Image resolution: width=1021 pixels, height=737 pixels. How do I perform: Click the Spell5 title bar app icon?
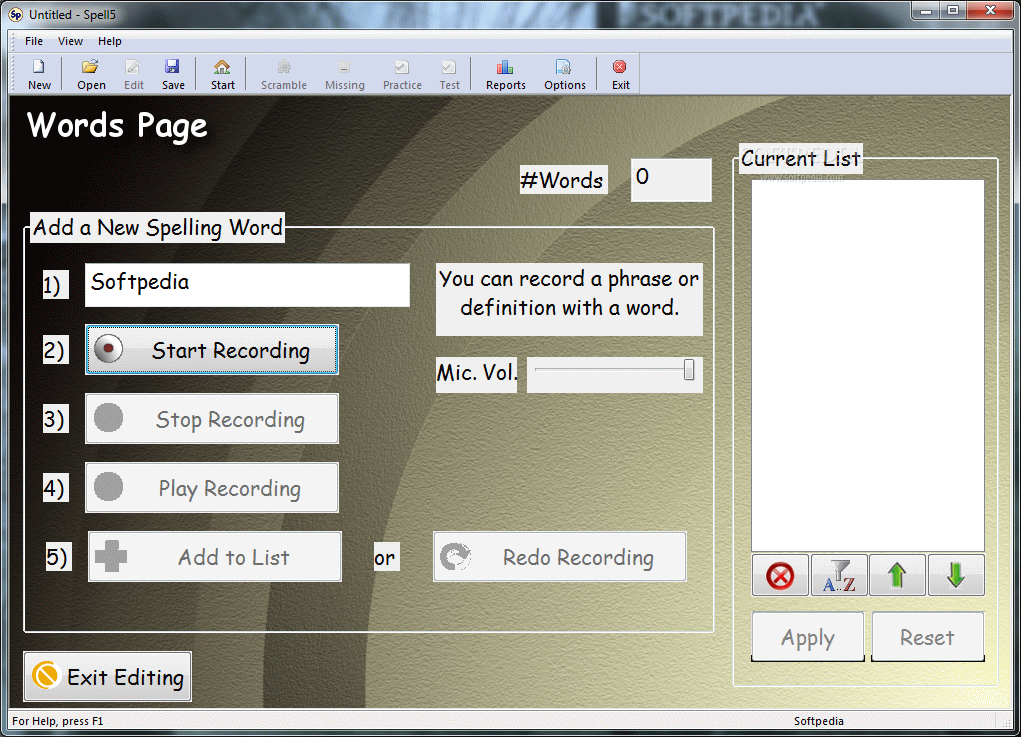click(16, 14)
